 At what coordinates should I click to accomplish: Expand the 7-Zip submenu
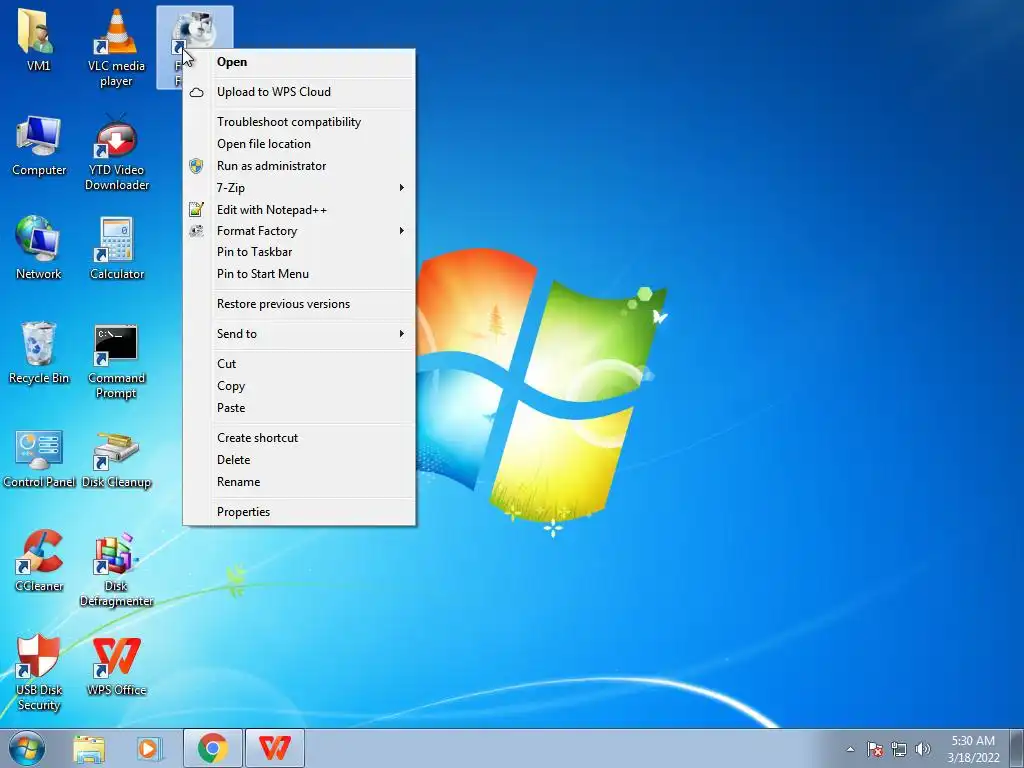pyautogui.click(x=299, y=188)
